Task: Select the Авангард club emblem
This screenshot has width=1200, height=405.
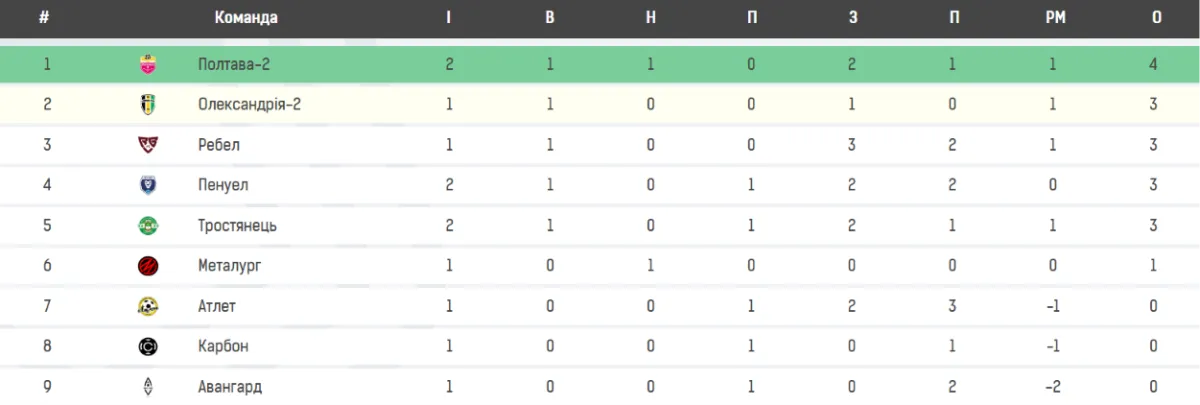Action: click(148, 386)
